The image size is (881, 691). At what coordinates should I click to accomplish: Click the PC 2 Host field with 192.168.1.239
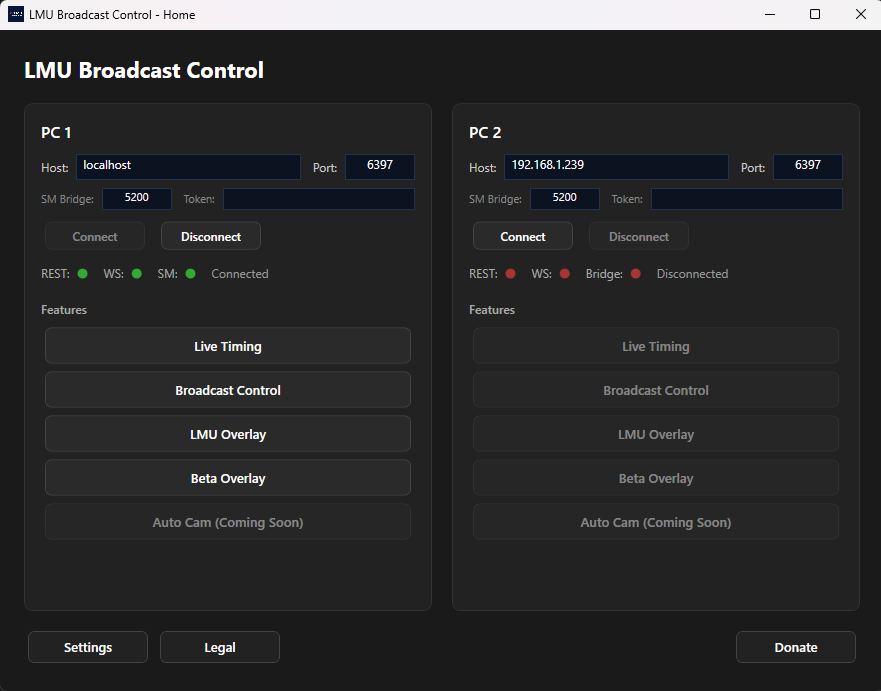point(616,167)
